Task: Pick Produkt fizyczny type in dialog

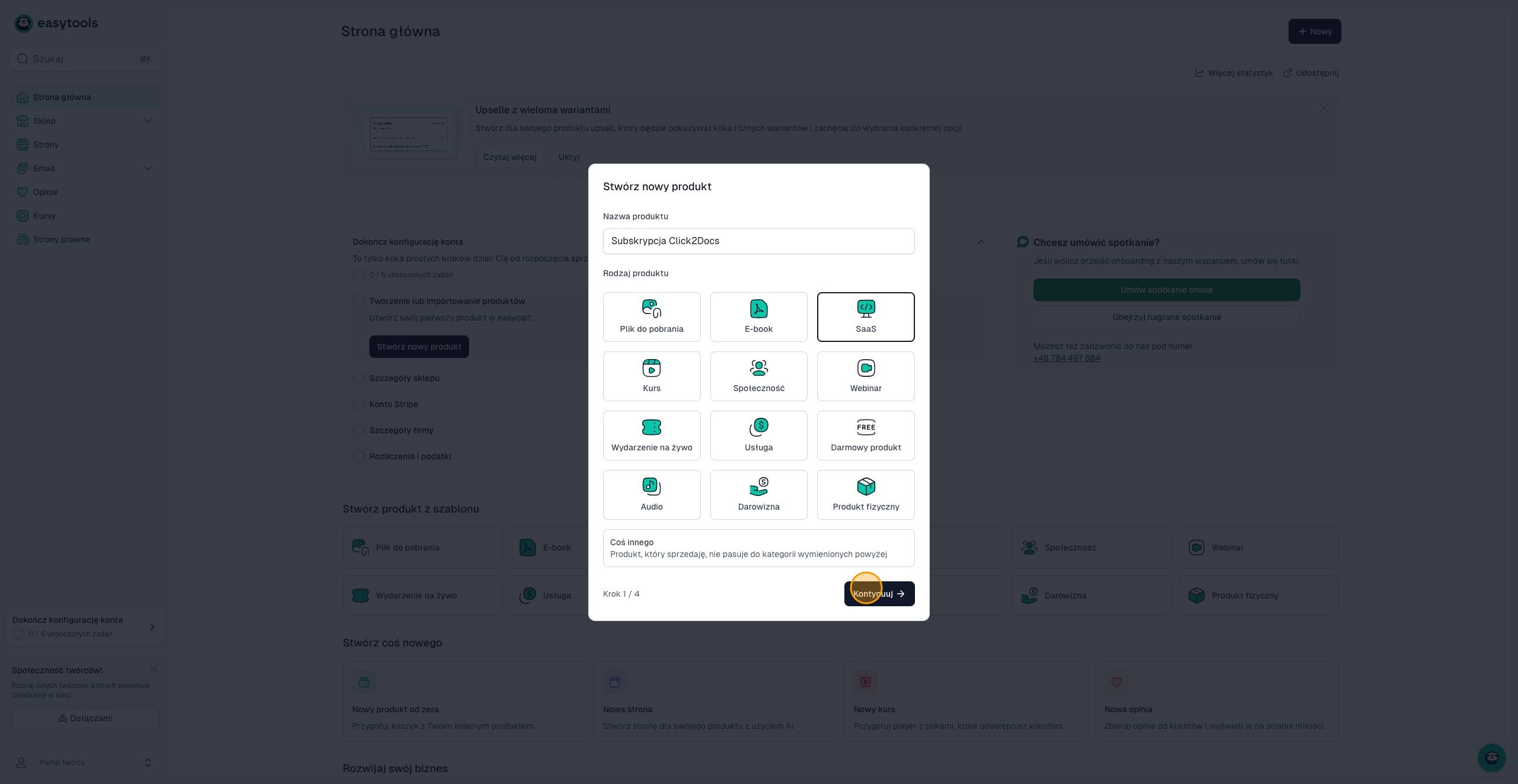Action: point(866,495)
